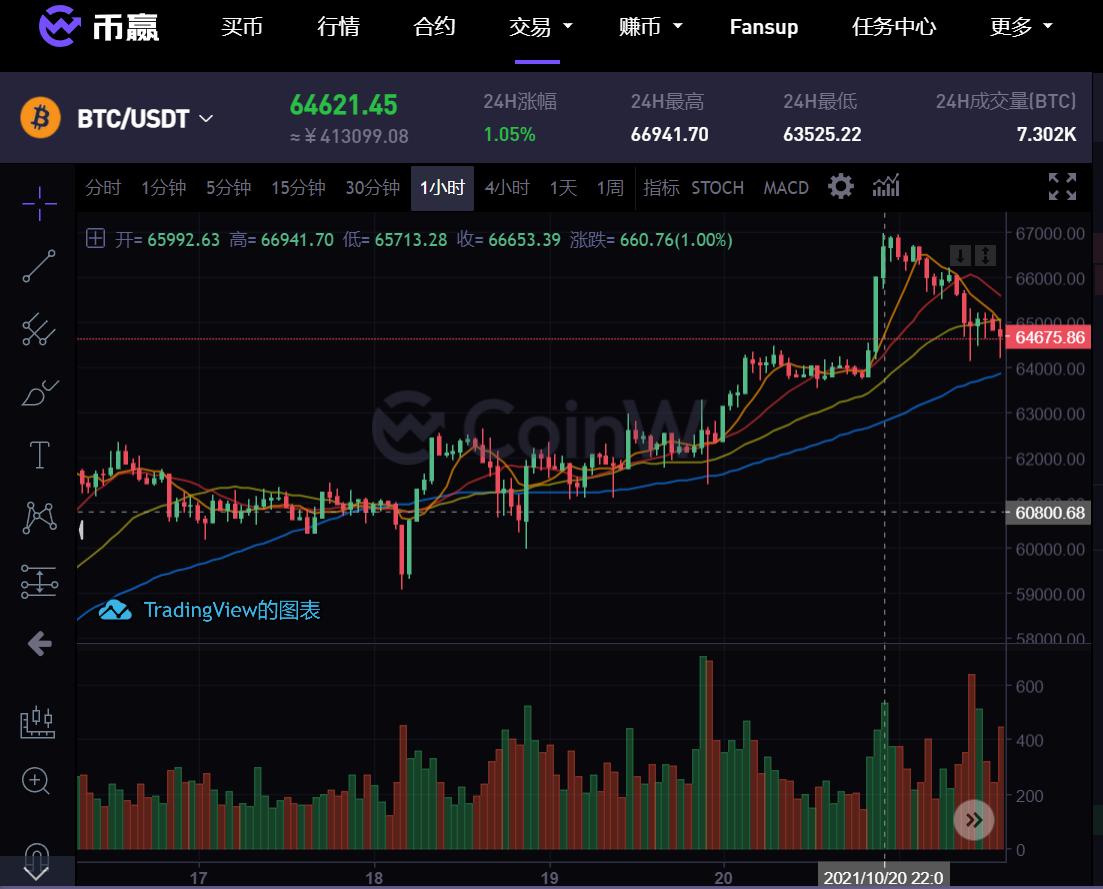Screen dimensions: 1103x889
Task: Go to 行情 in navigation
Action: [x=338, y=27]
